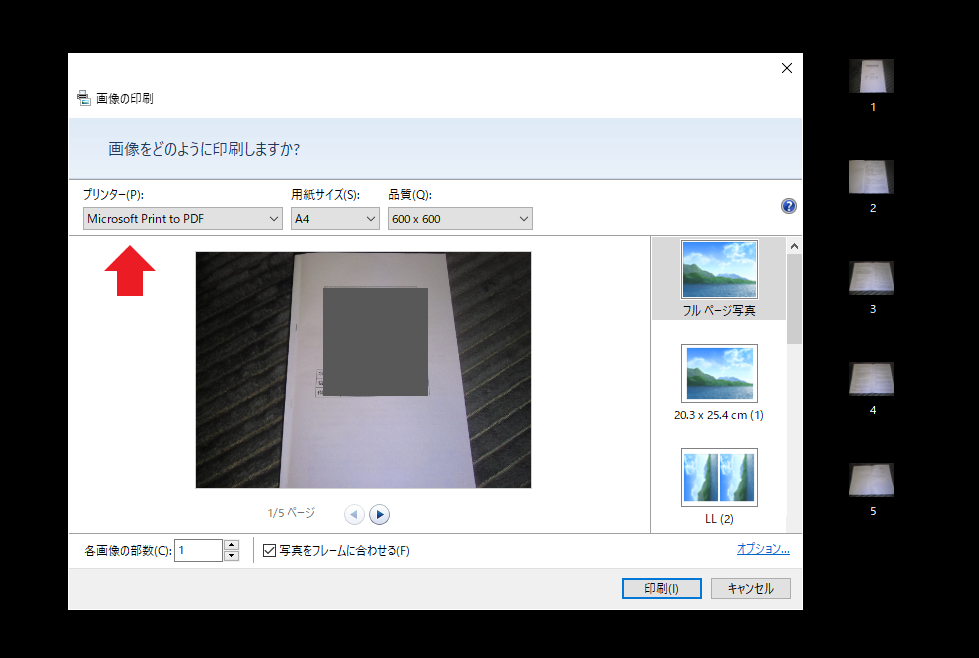
Task: Close the print dialog with X
Action: coord(787,68)
